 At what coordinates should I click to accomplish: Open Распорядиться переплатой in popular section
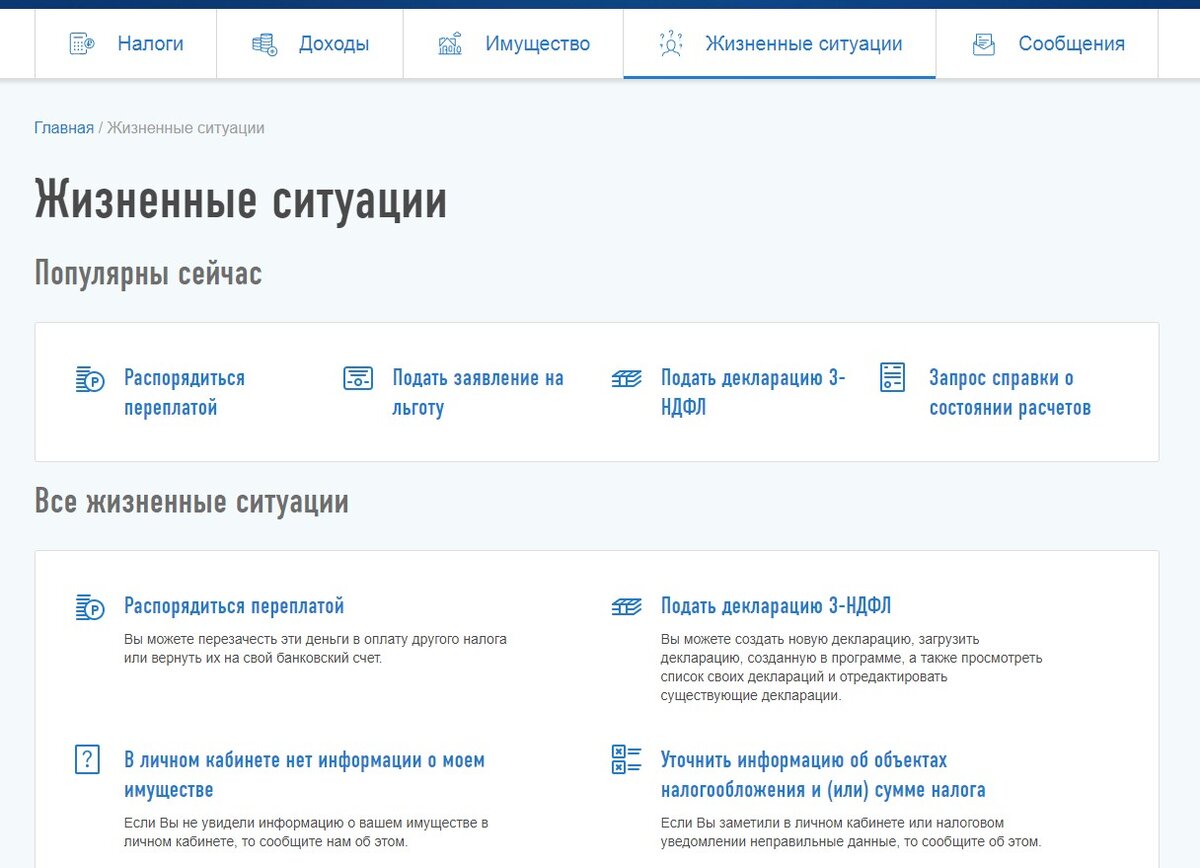[184, 393]
